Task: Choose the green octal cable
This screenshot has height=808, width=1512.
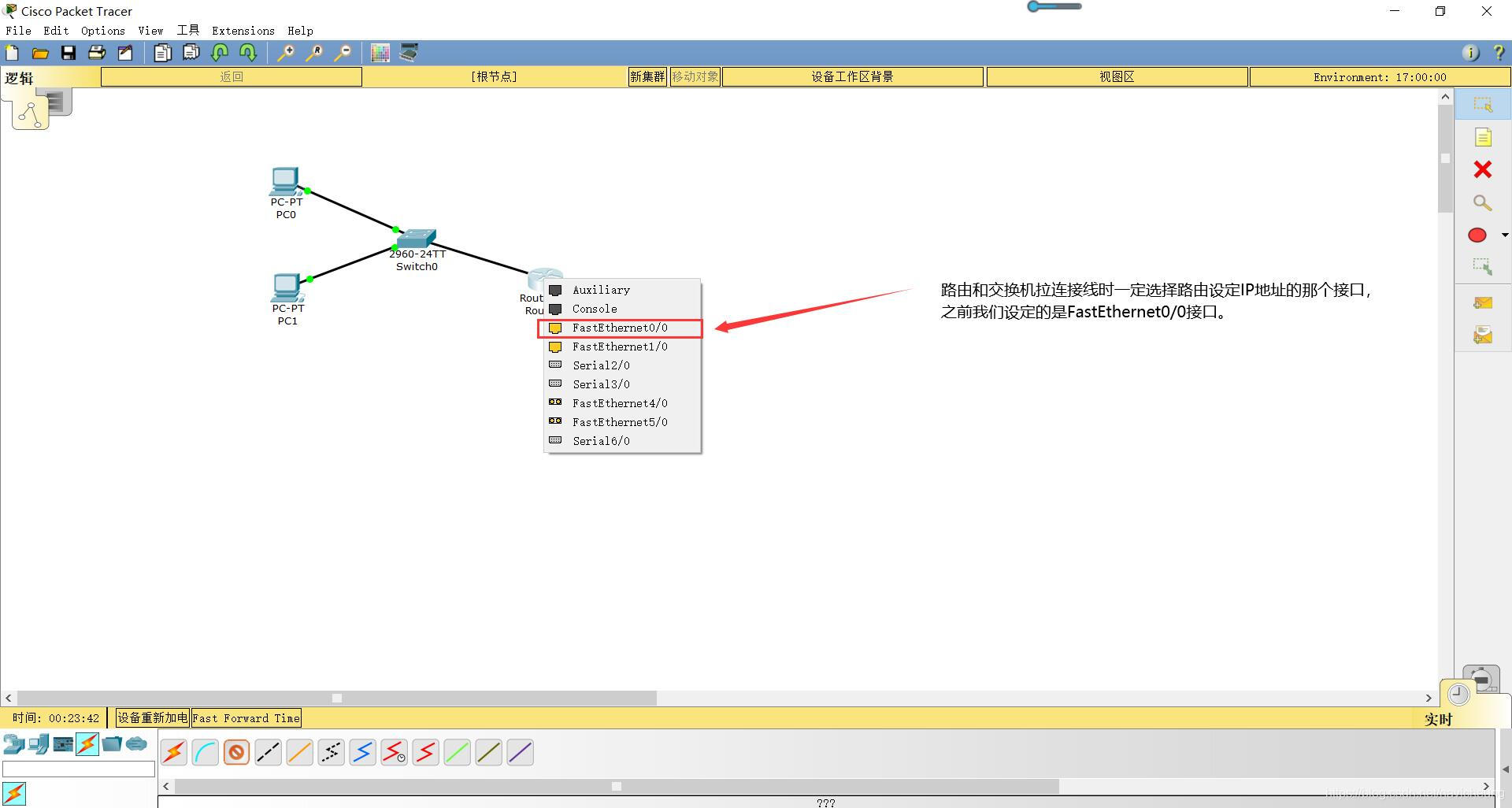Action: coord(458,753)
